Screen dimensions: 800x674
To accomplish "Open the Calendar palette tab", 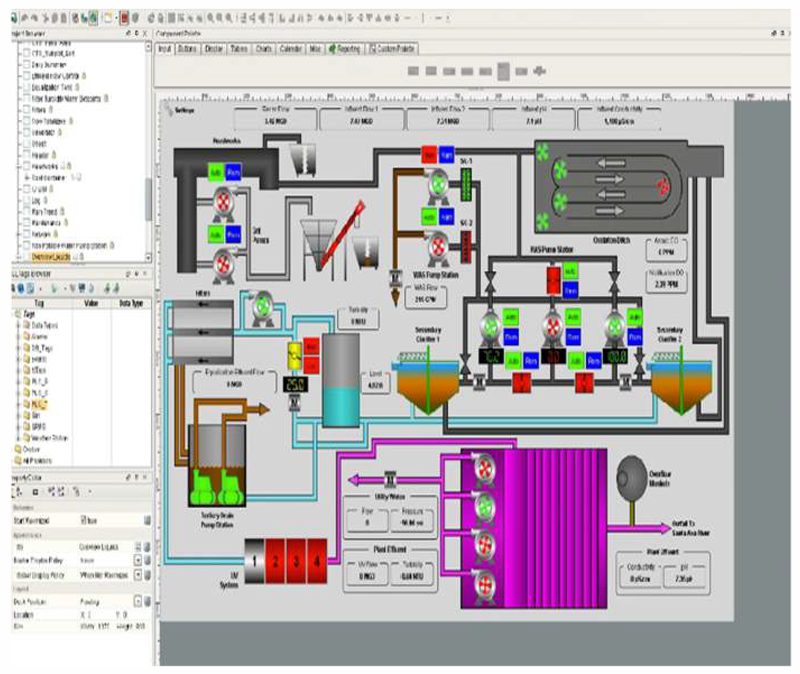I will pyautogui.click(x=291, y=48).
